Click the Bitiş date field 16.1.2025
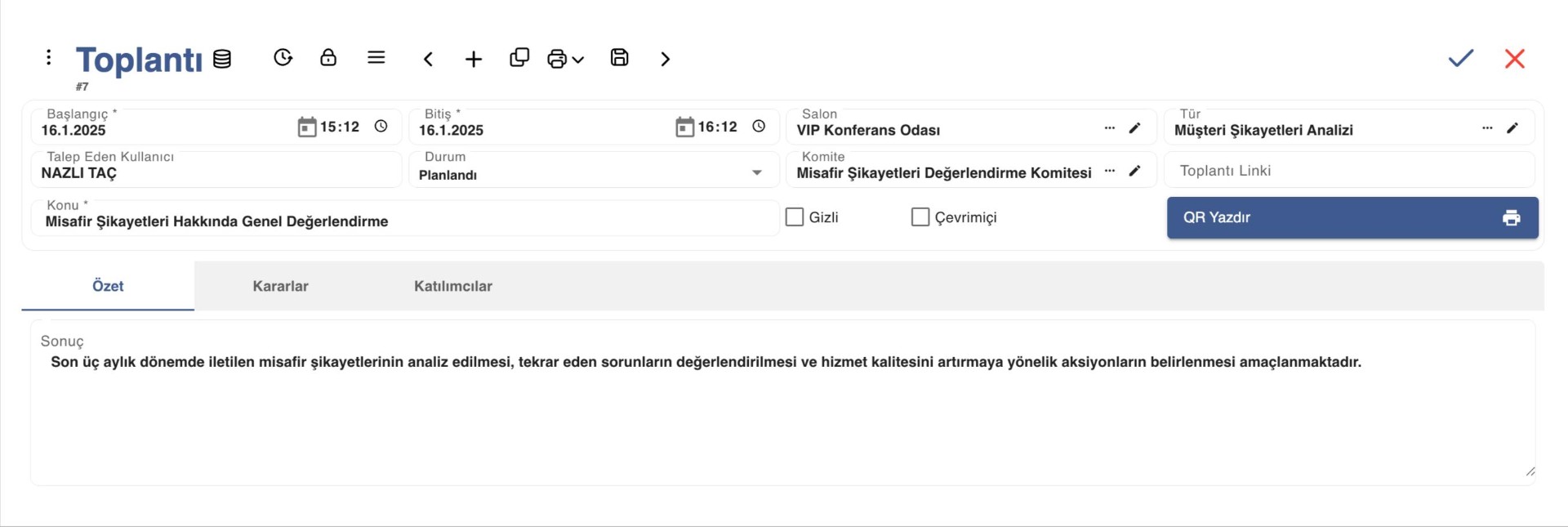This screenshot has height=527, width=1568. pyautogui.click(x=452, y=131)
